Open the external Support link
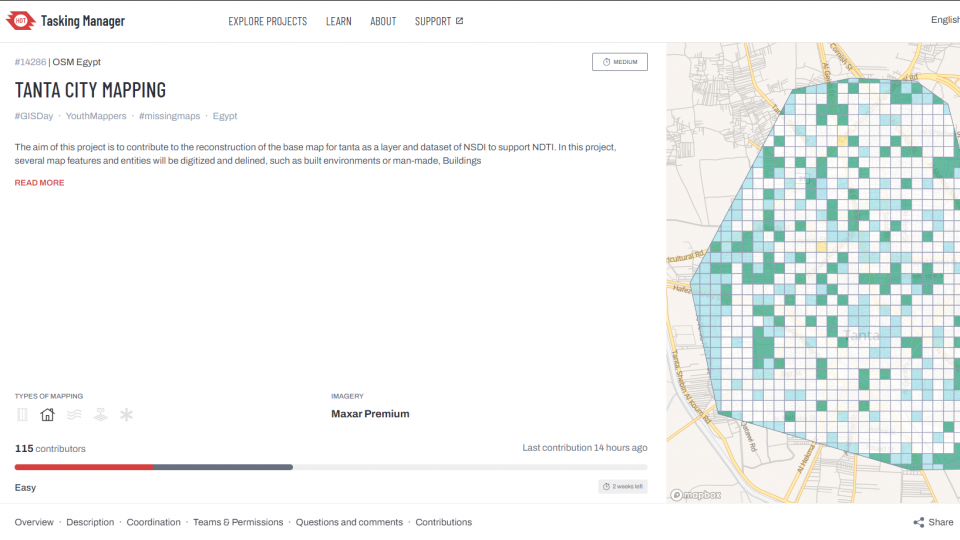 pyautogui.click(x=439, y=21)
